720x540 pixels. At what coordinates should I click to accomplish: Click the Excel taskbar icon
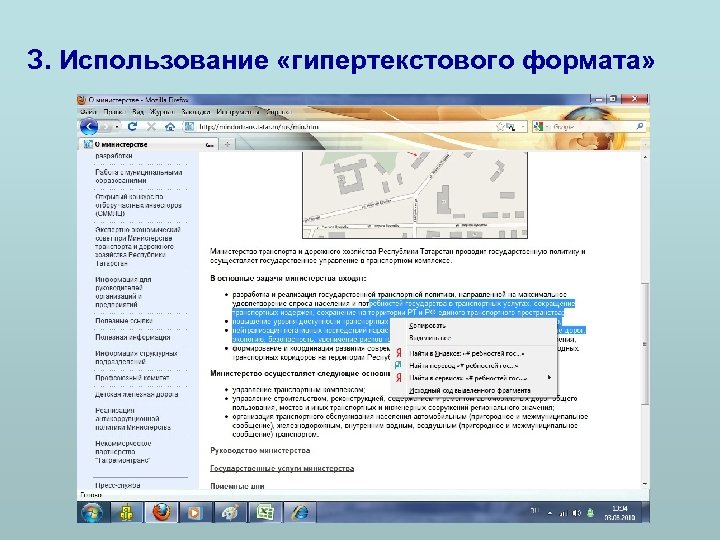pyautogui.click(x=264, y=512)
